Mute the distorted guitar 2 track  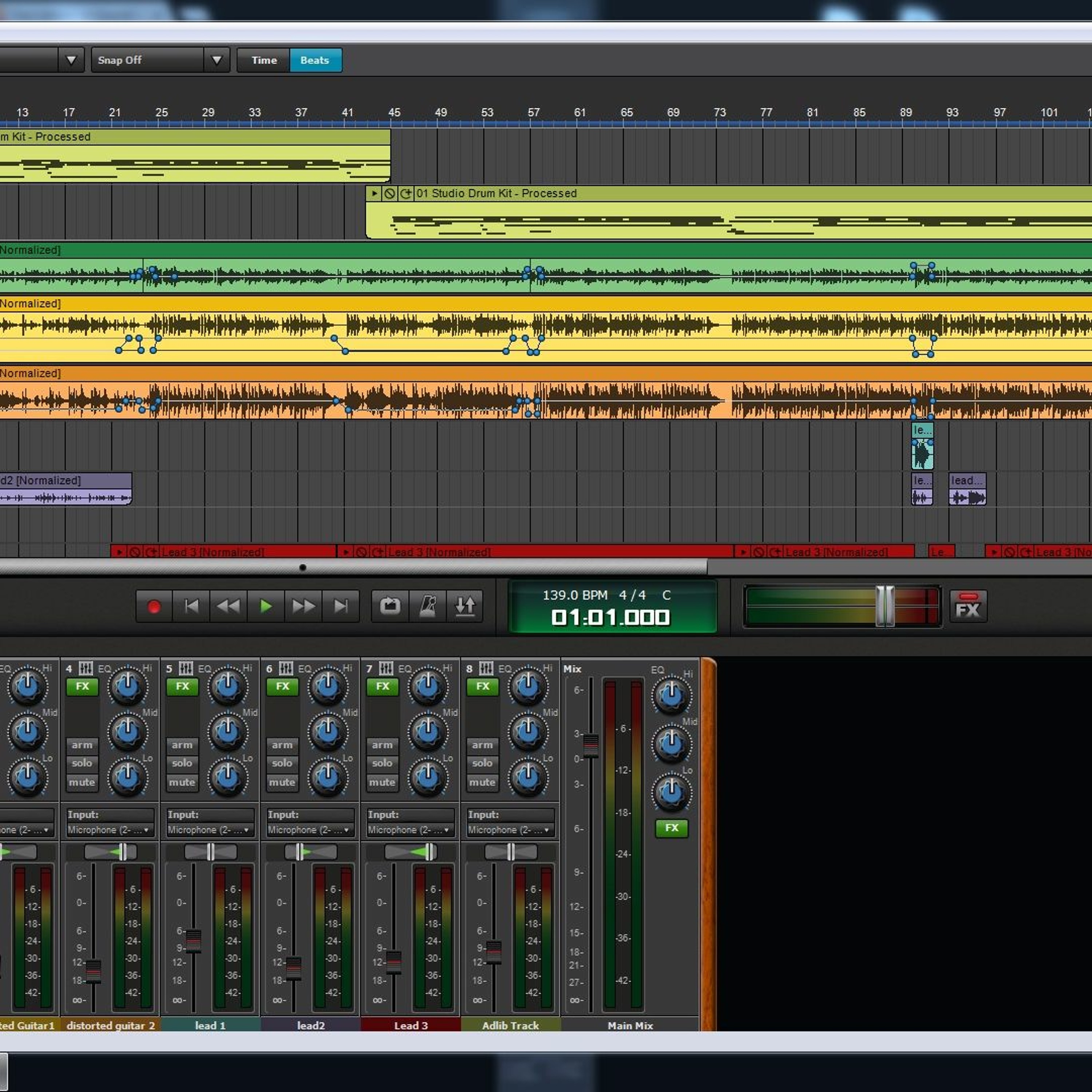(82, 782)
